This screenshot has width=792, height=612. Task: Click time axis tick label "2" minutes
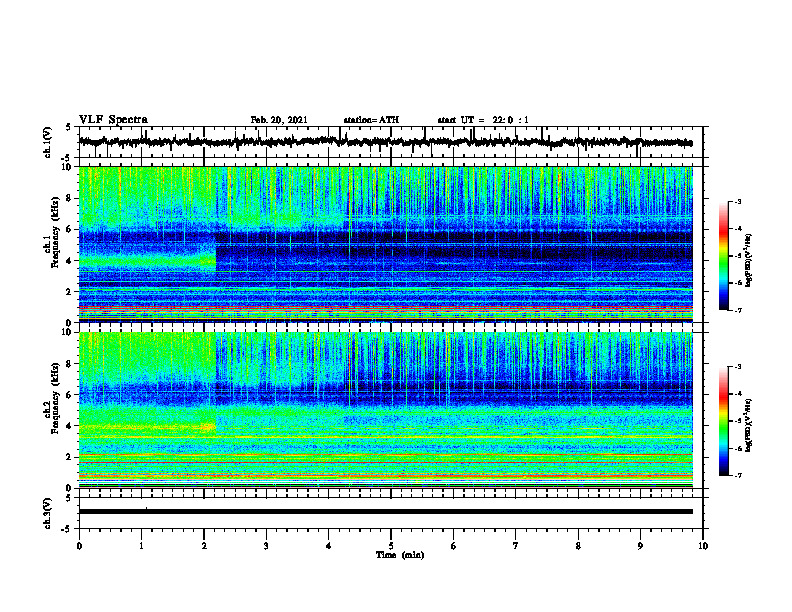204,546
